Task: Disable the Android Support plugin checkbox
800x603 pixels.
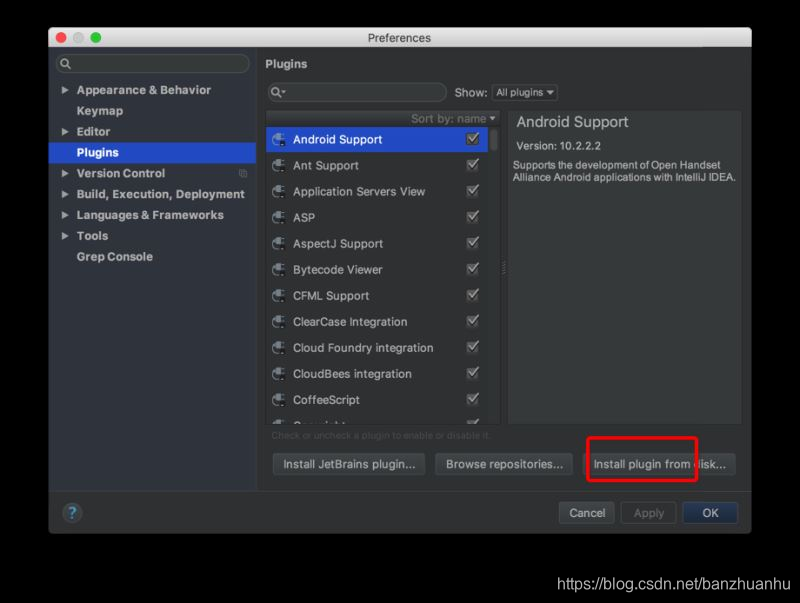Action: (x=472, y=139)
